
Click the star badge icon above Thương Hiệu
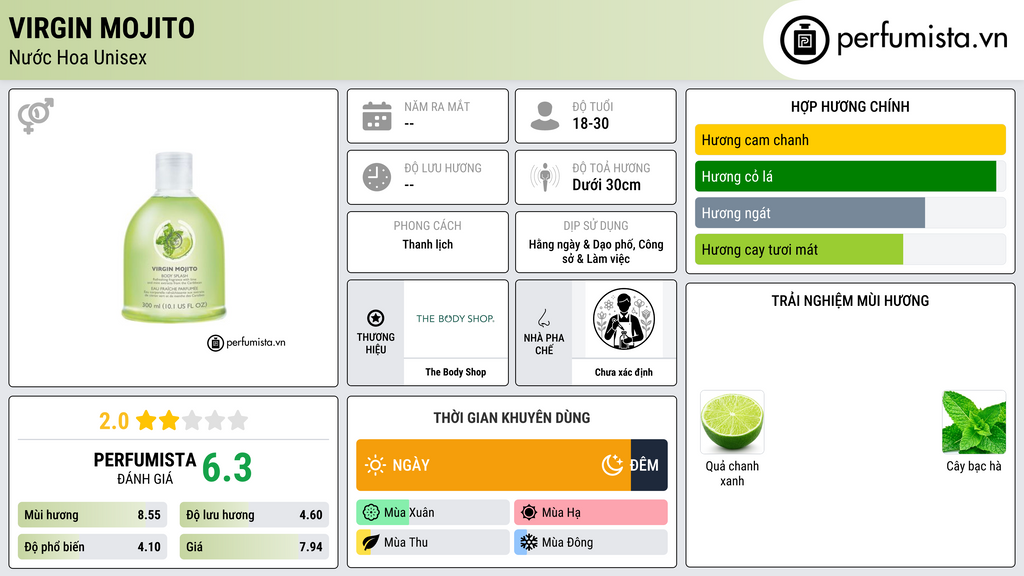coord(376,318)
